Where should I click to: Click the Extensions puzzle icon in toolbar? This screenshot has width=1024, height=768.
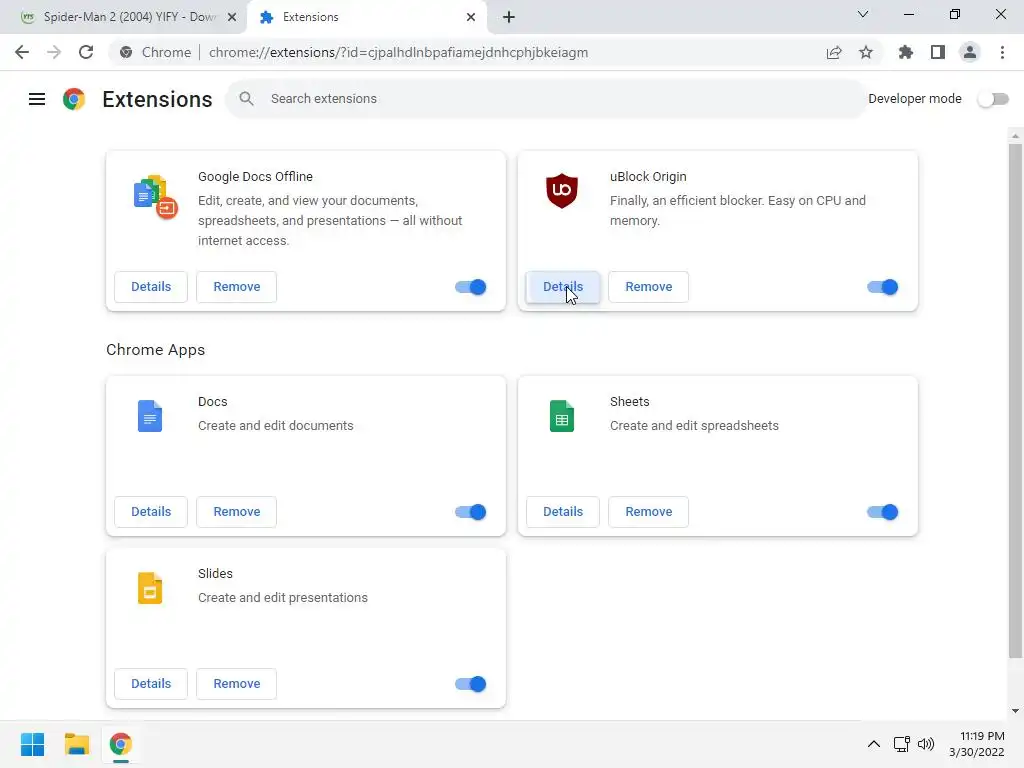(906, 52)
